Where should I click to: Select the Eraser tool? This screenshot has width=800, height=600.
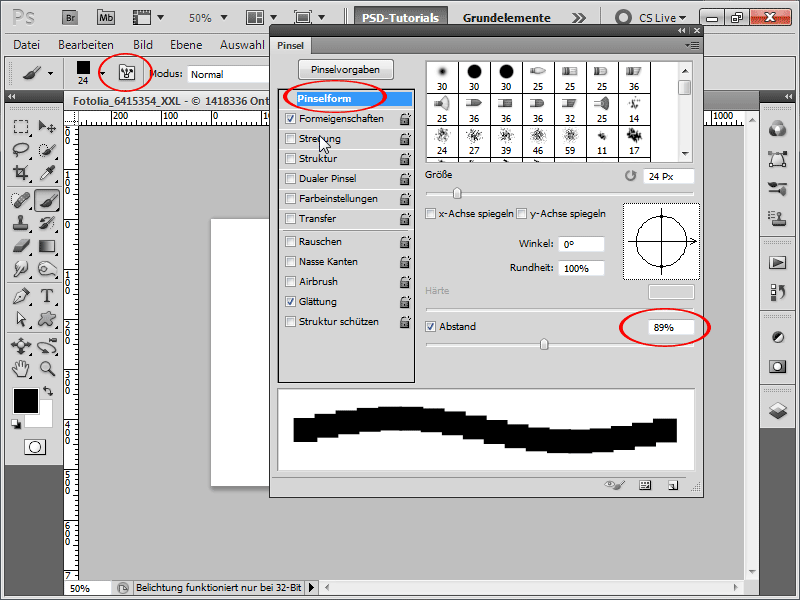tap(20, 246)
